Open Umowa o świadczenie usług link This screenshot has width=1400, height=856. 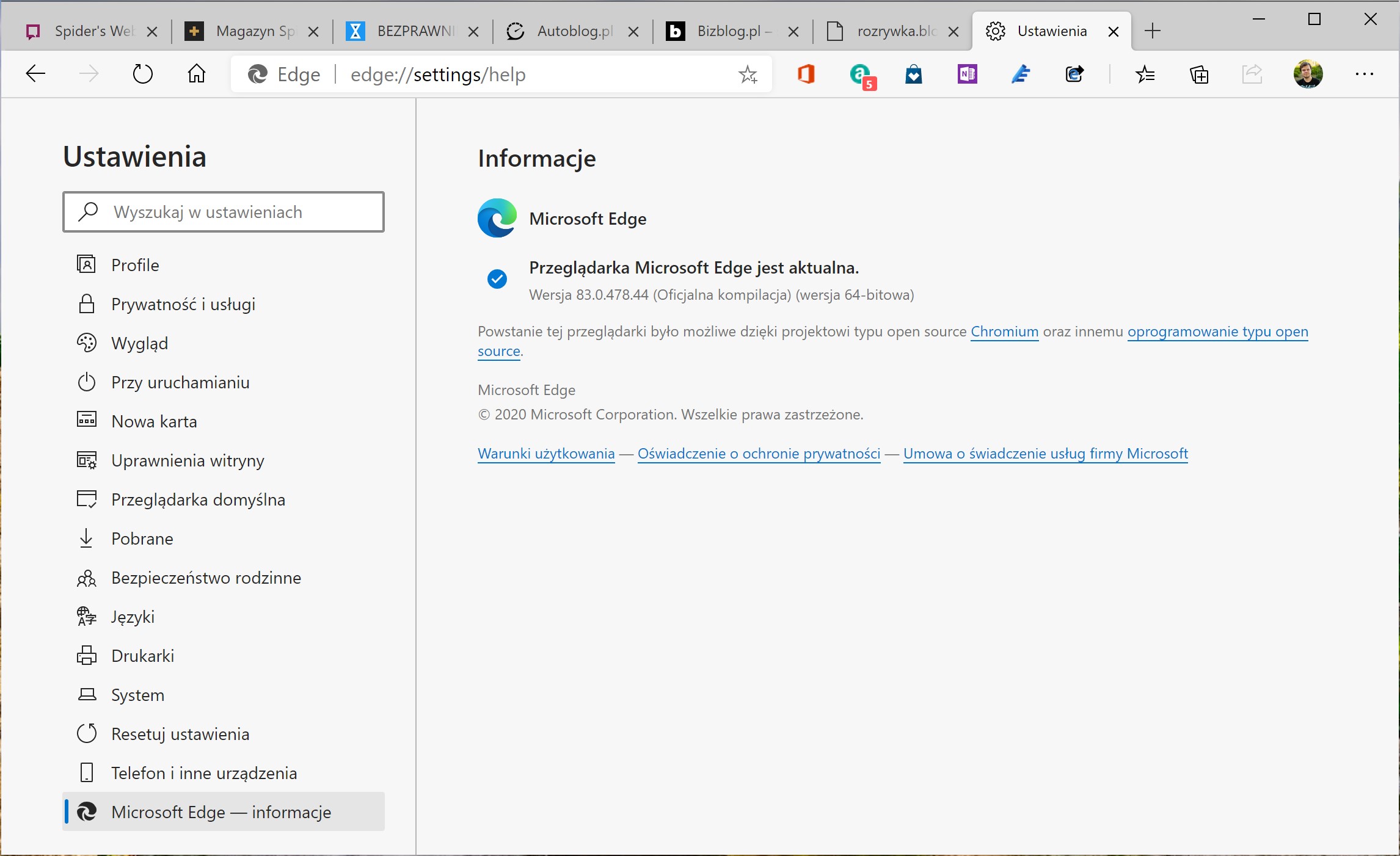tap(1045, 454)
